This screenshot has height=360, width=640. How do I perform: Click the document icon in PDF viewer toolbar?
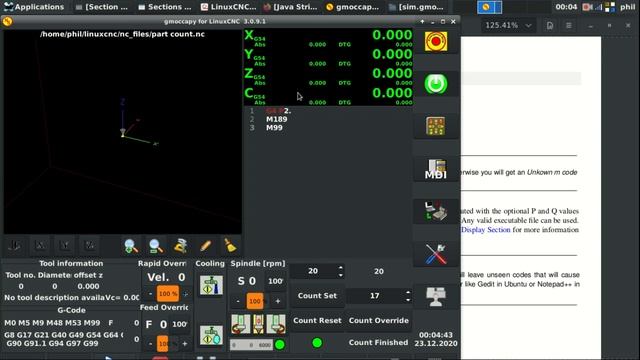(x=550, y=26)
